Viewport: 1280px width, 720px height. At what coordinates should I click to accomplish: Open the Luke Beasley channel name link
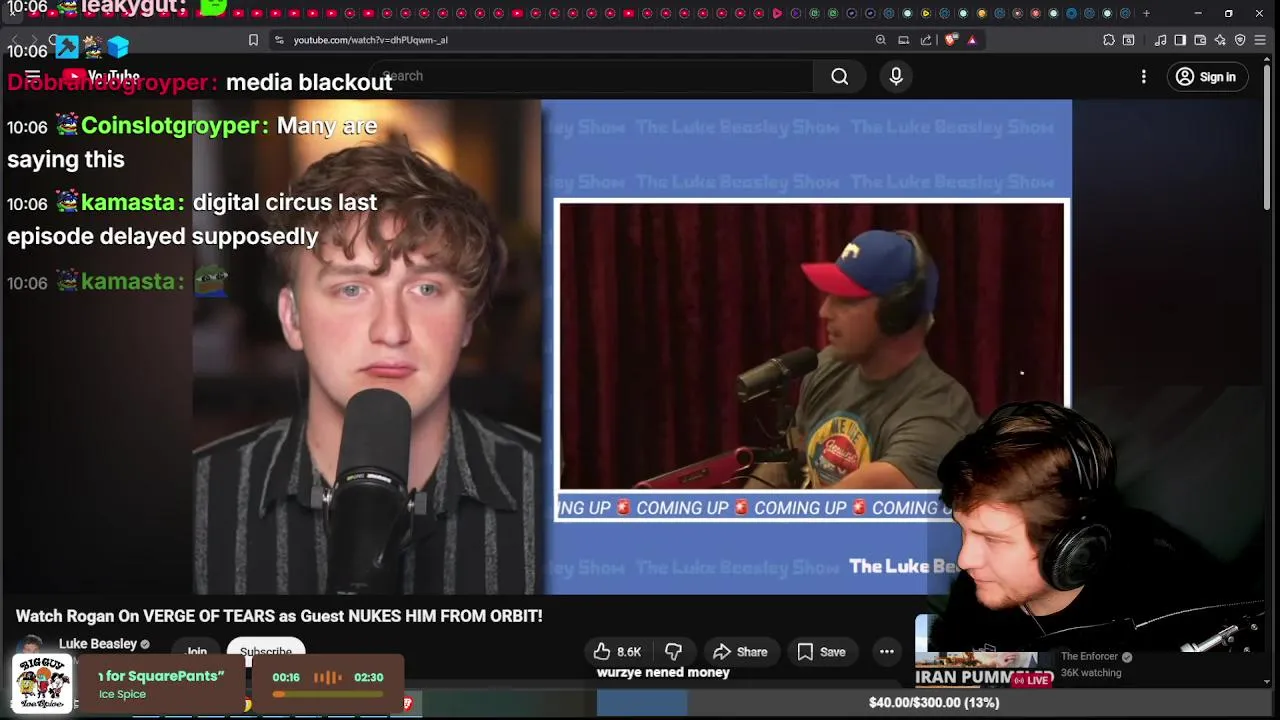pos(98,644)
